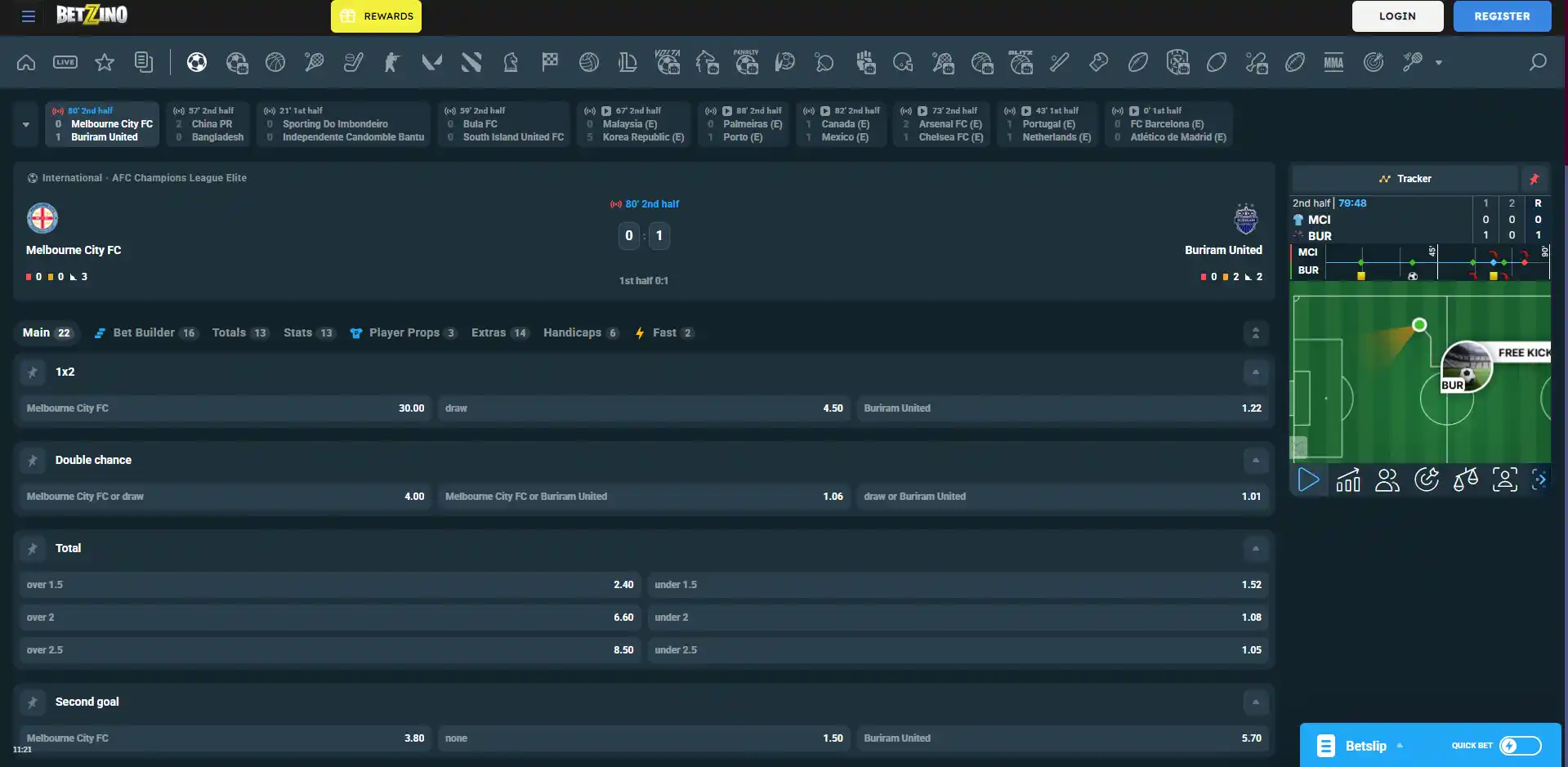Toggle the Quick Bet switch
The height and width of the screenshot is (767, 1568).
[x=1521, y=746]
